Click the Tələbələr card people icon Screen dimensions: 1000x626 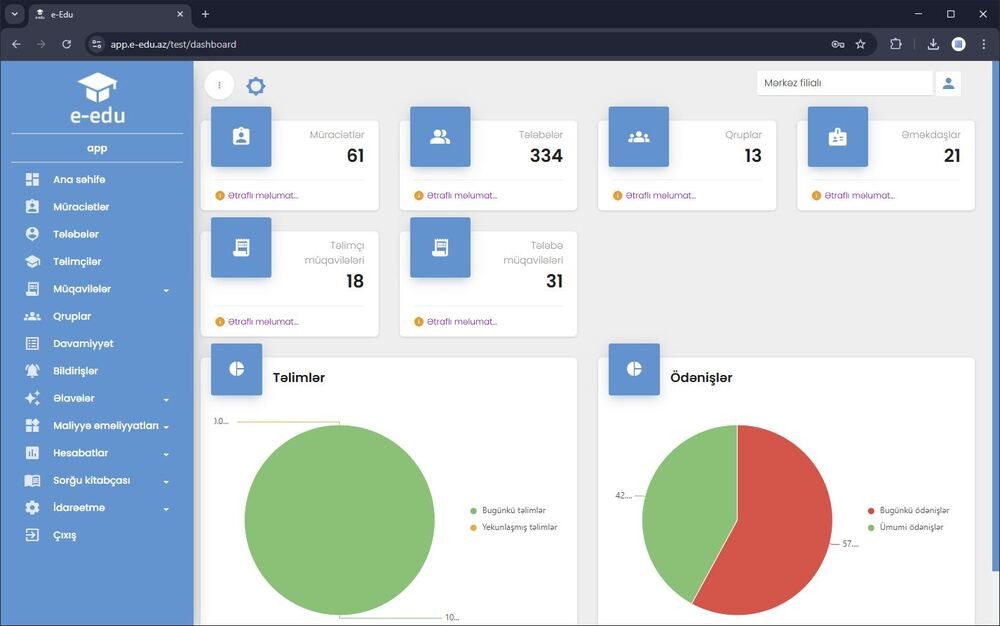(440, 137)
